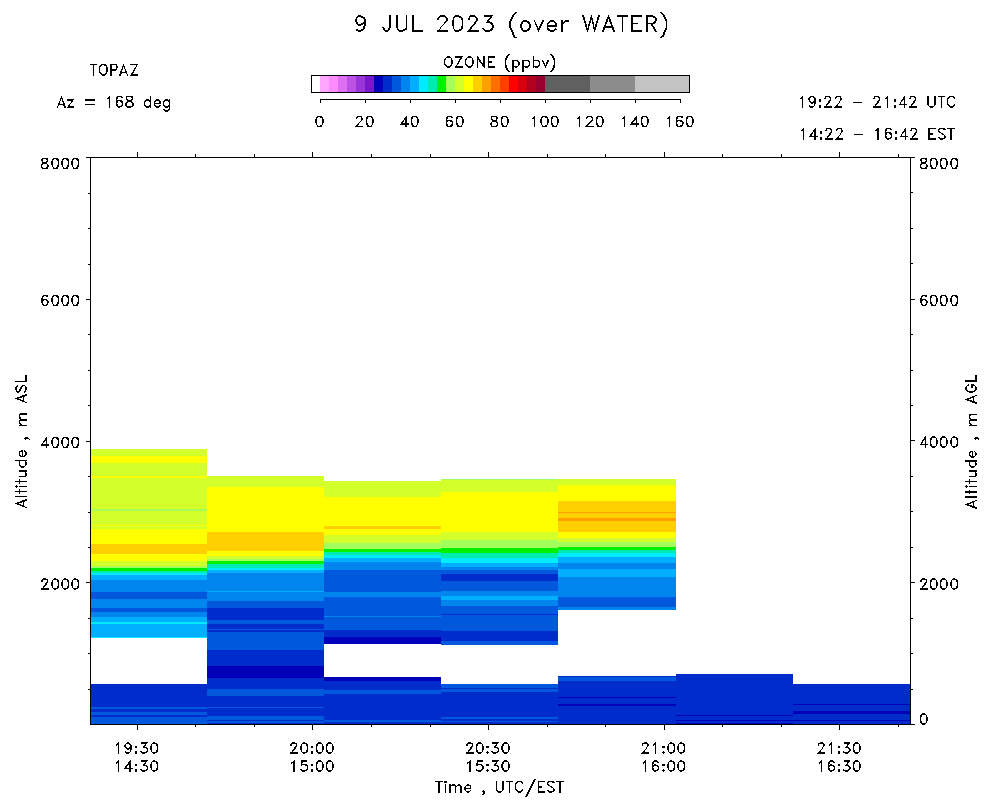Click the '15:30' EST time label
The image size is (1000, 800).
point(489,766)
